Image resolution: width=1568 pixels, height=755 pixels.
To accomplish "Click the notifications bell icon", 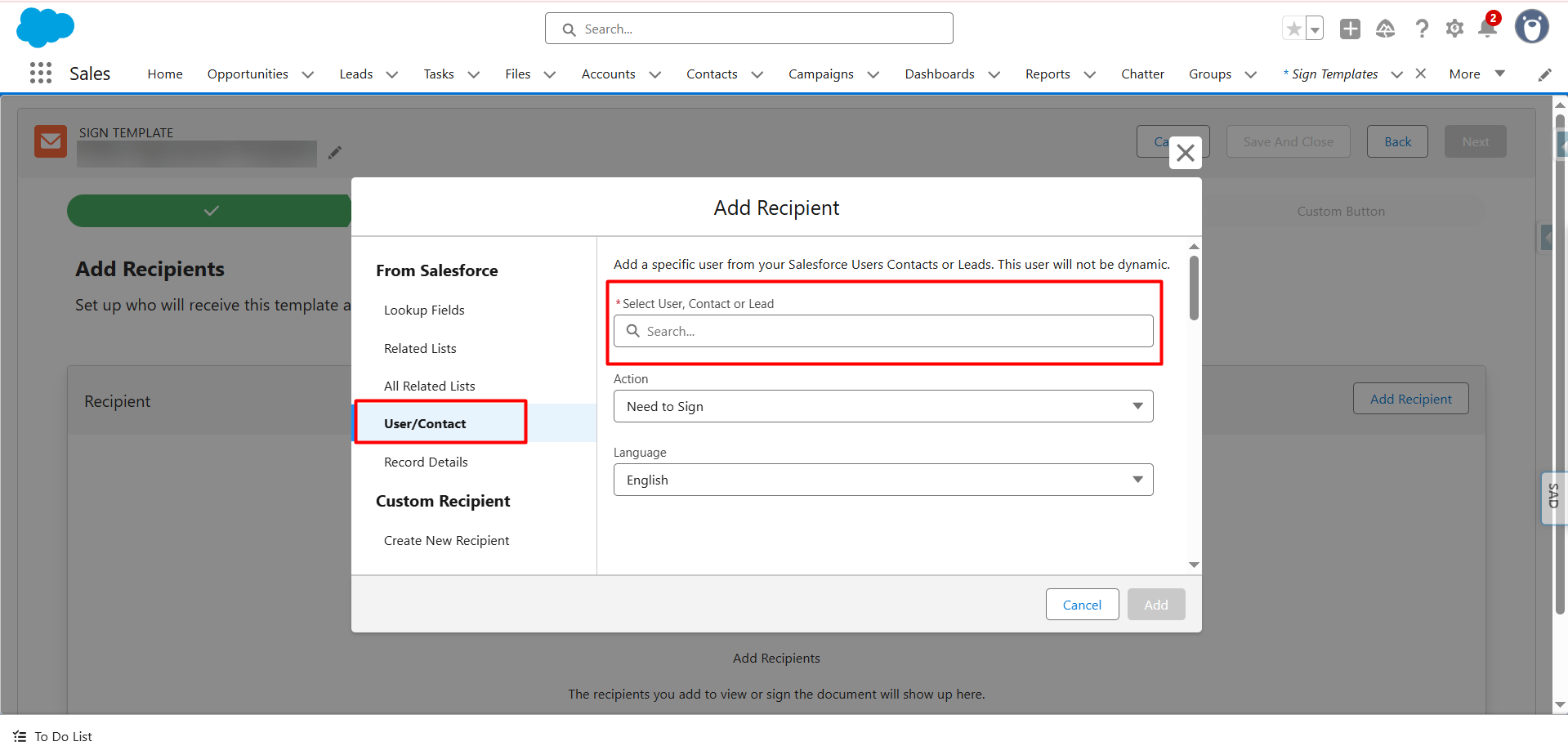I will click(x=1486, y=29).
